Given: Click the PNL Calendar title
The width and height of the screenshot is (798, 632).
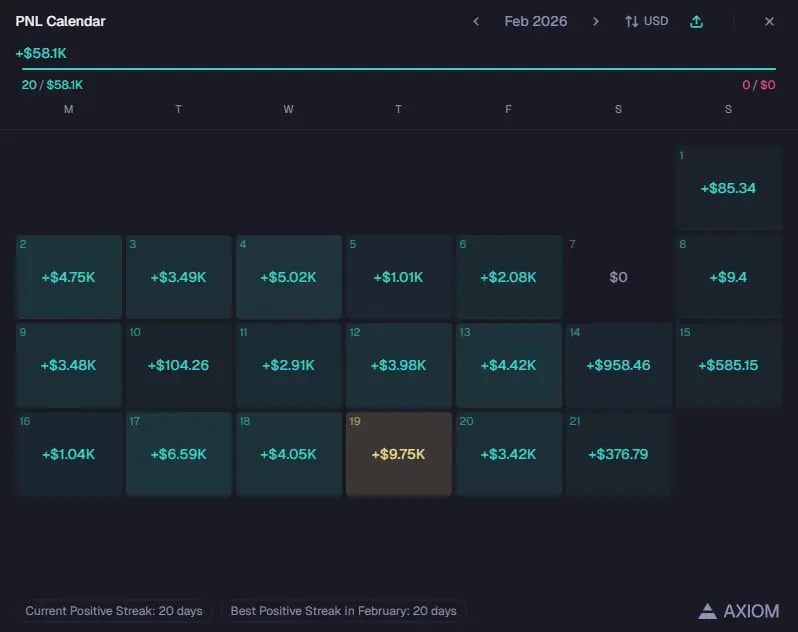Looking at the screenshot, I should [x=61, y=21].
